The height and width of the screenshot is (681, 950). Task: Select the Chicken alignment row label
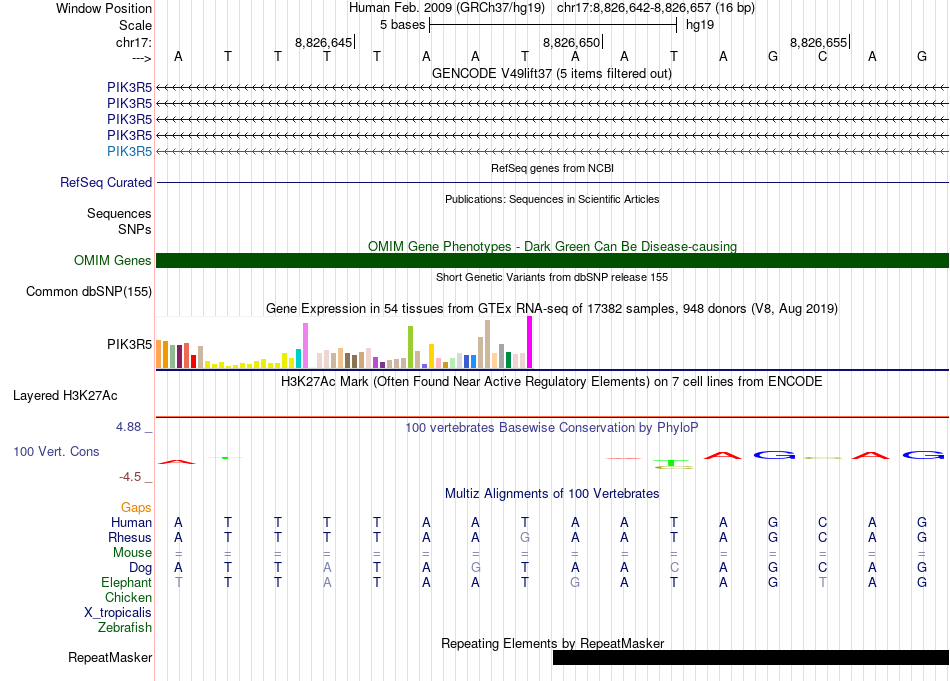[x=128, y=597]
